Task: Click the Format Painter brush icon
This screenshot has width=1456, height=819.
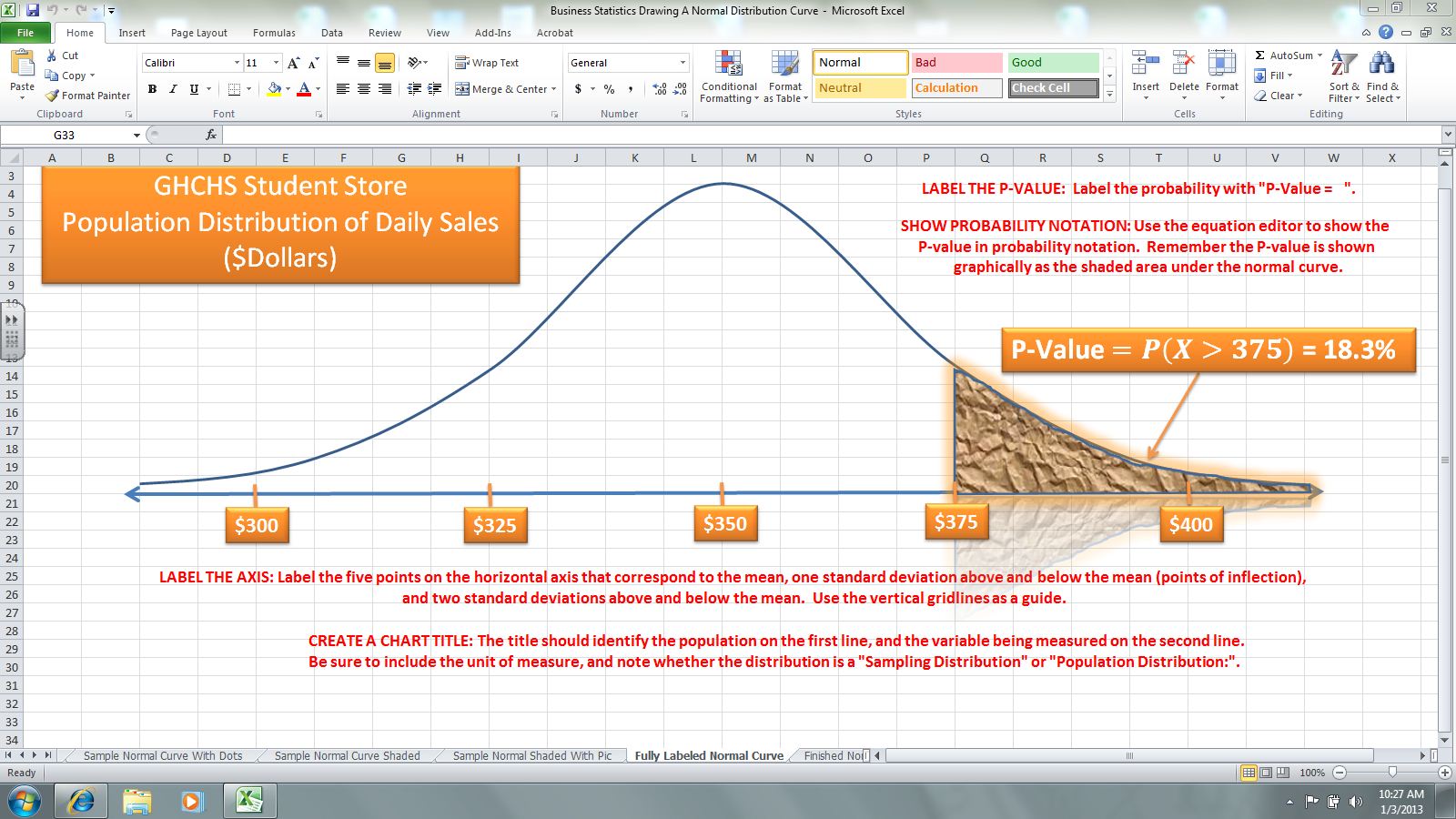Action: tap(53, 96)
